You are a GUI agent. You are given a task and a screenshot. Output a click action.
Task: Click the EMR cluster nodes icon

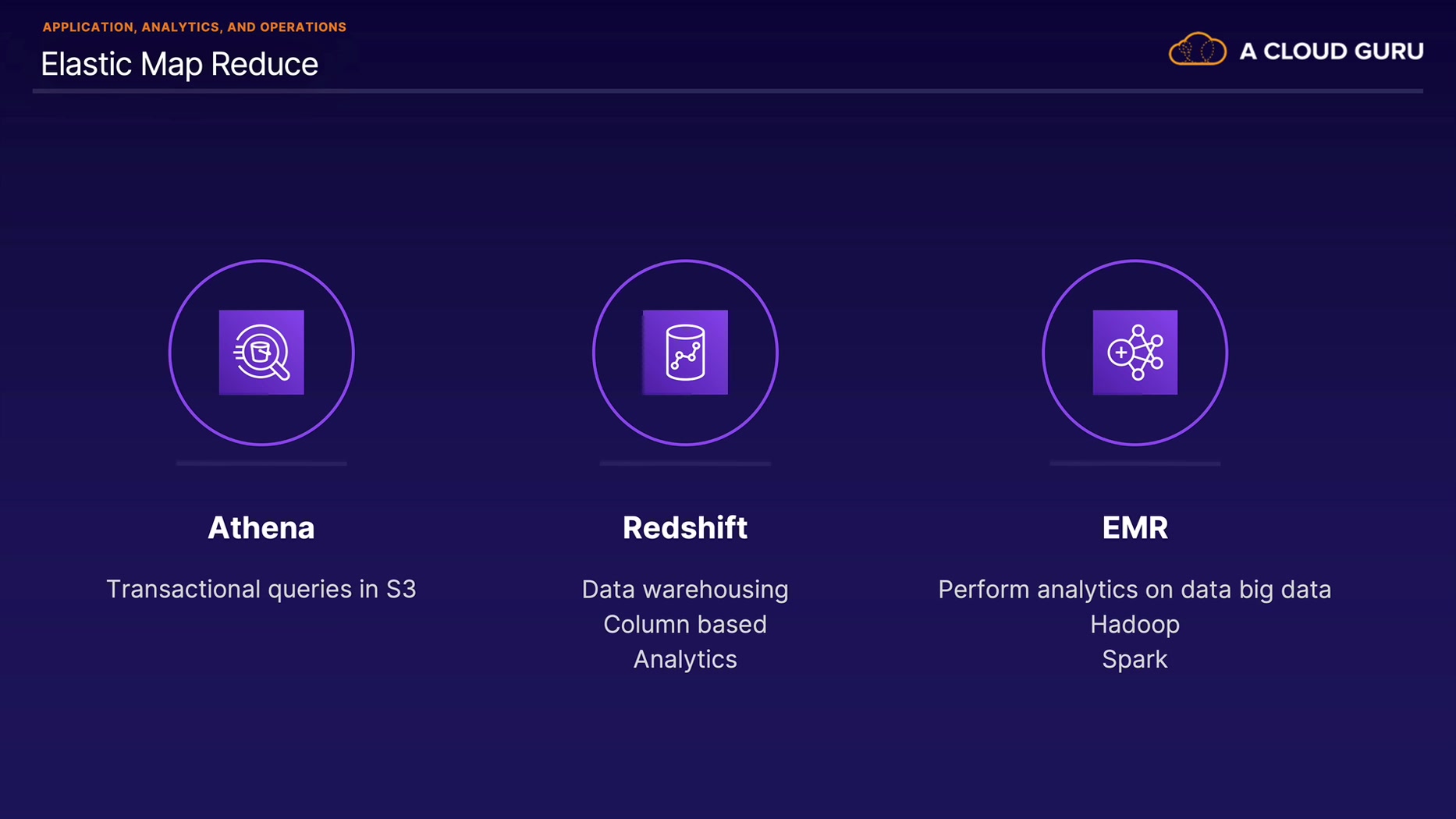(x=1135, y=353)
